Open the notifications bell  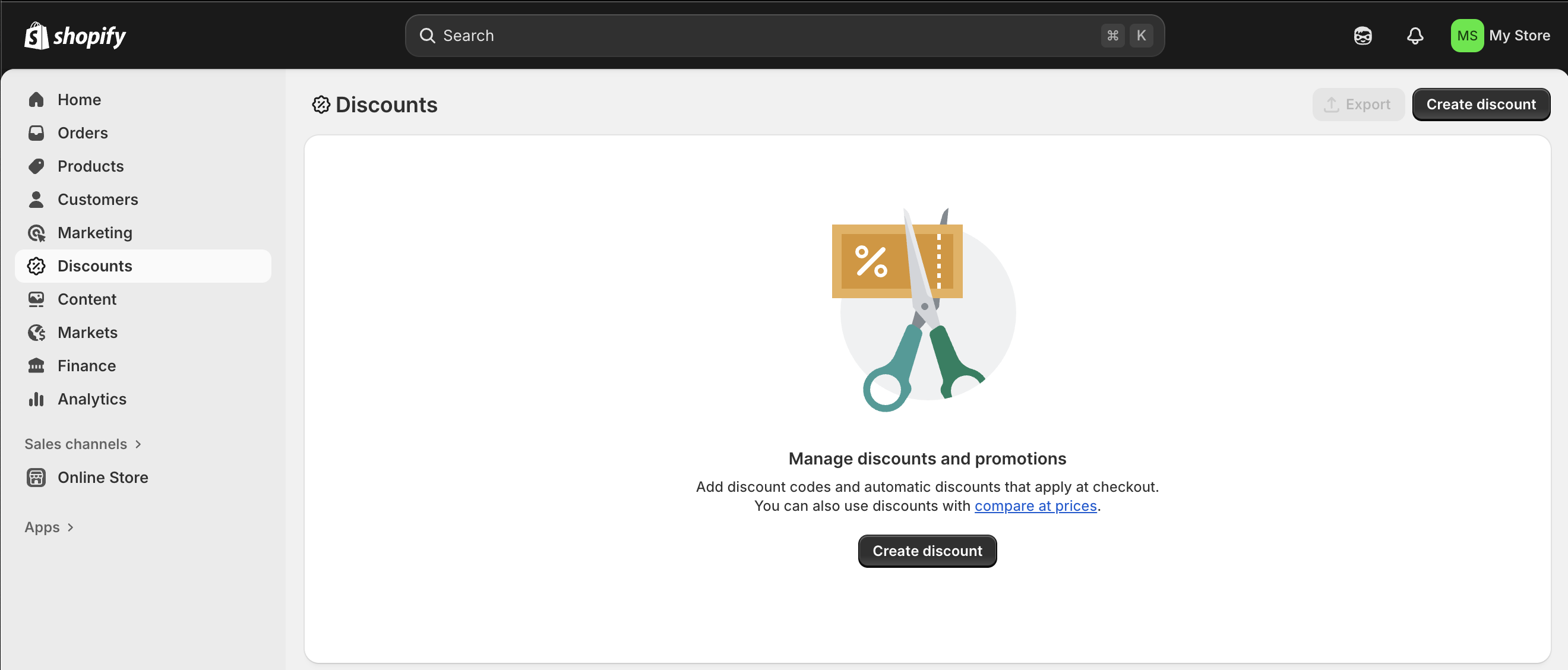tap(1415, 35)
